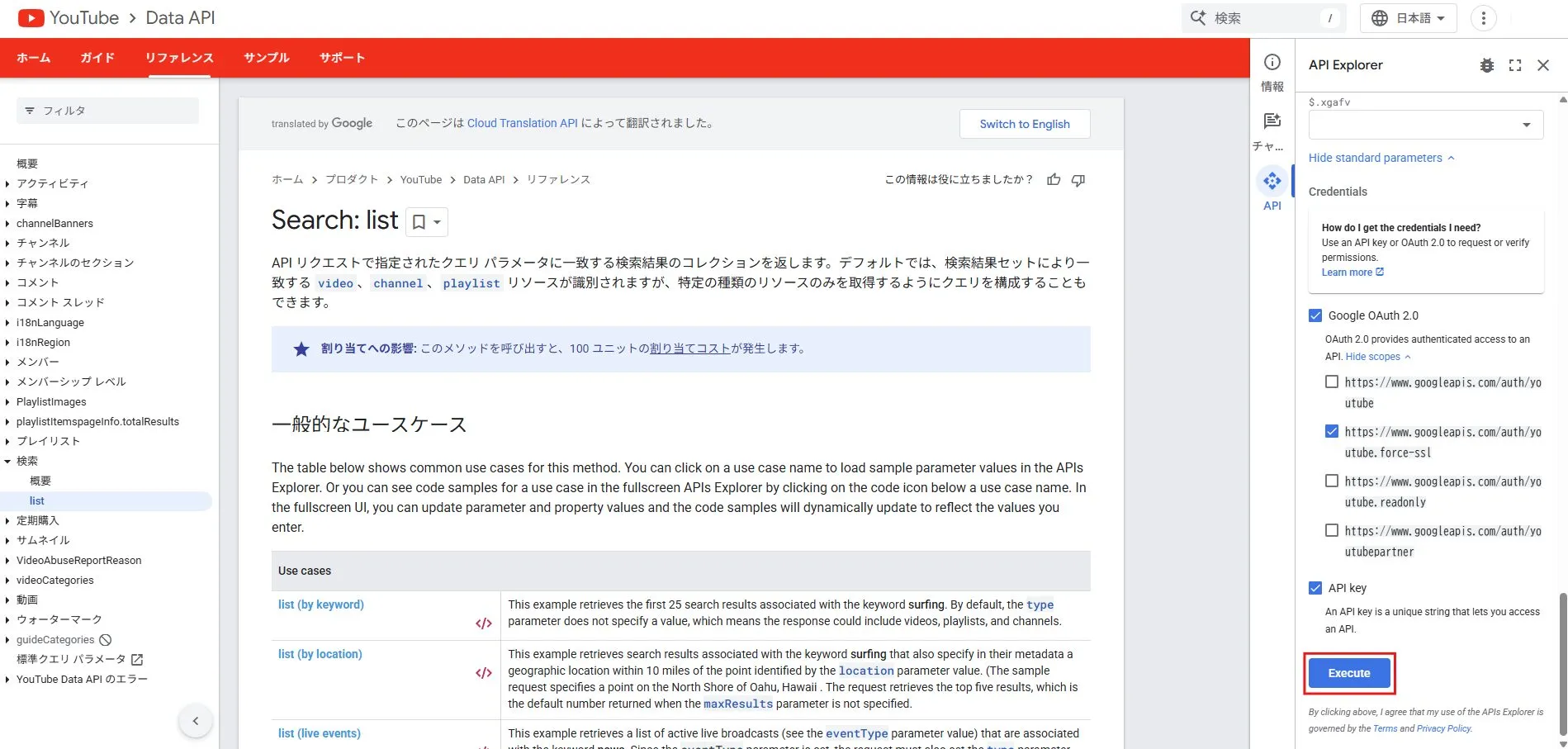Viewport: 1568px width, 749px height.
Task: Click Learn more about credentials
Action: click(1352, 273)
